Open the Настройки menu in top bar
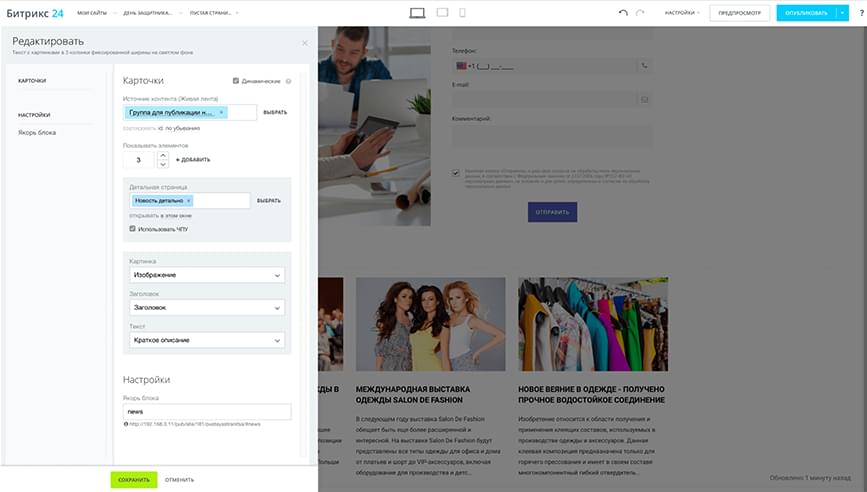Screen dimensions: 867x492 [681, 13]
